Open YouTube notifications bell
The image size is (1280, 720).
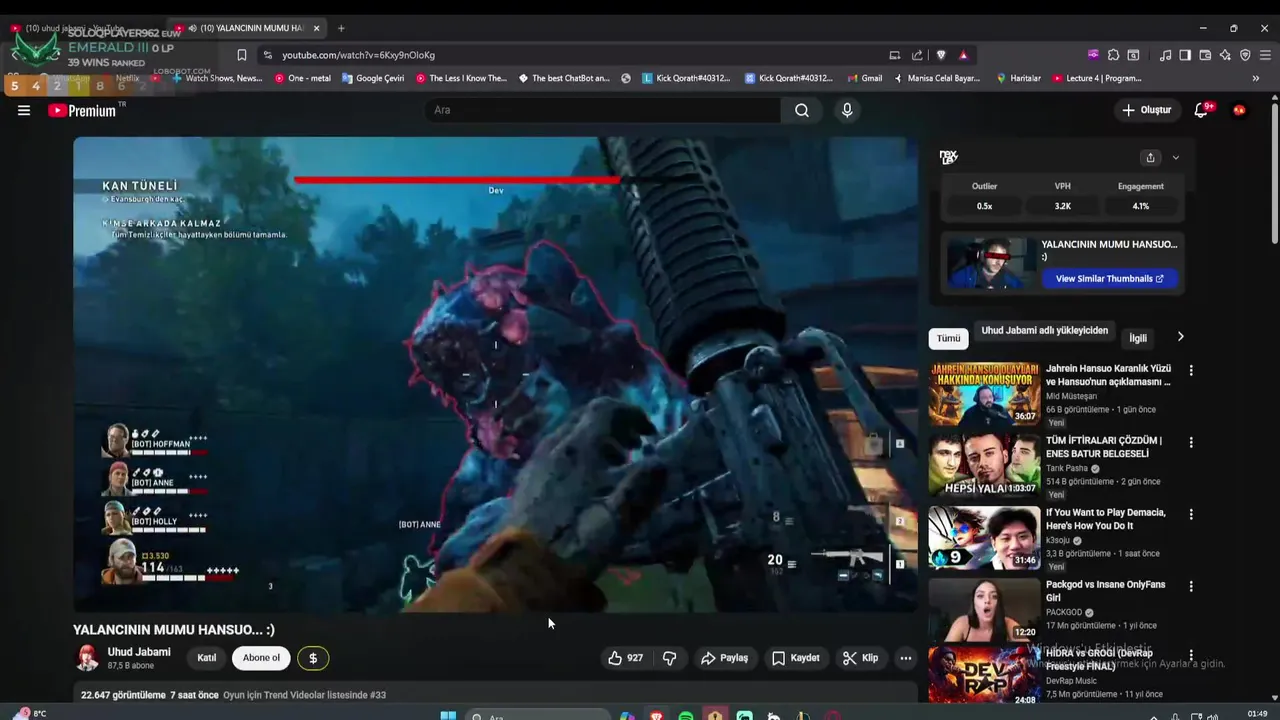[1201, 110]
